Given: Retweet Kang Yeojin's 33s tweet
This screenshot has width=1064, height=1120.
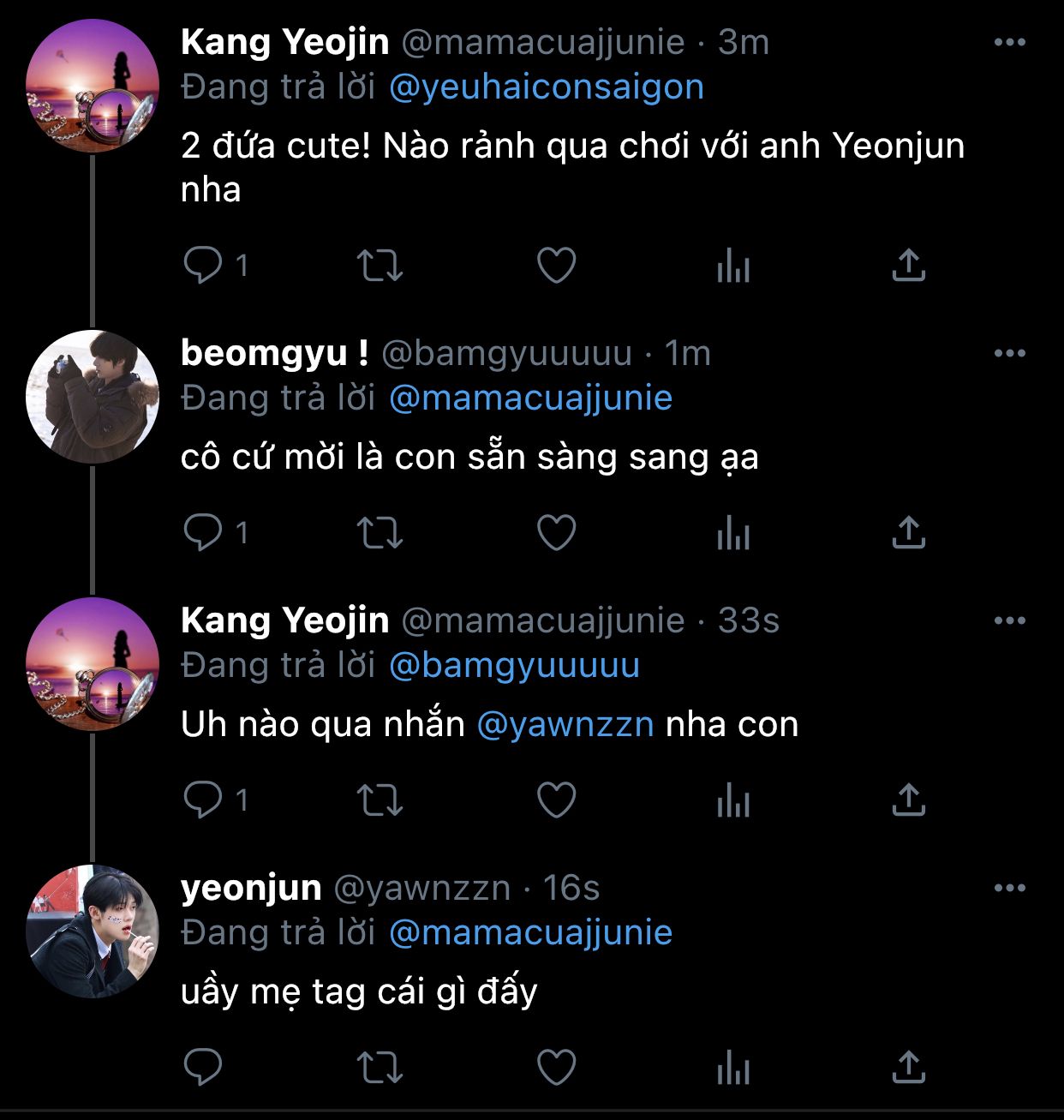Looking at the screenshot, I should pyautogui.click(x=380, y=800).
